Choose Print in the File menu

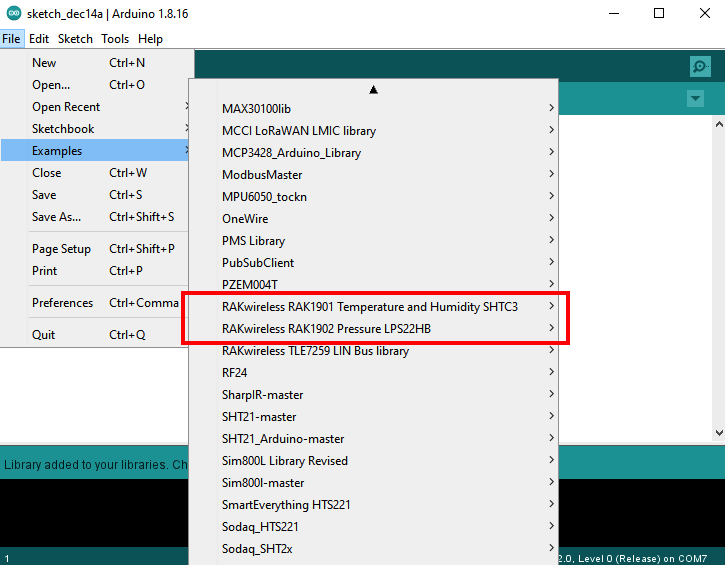click(94, 270)
